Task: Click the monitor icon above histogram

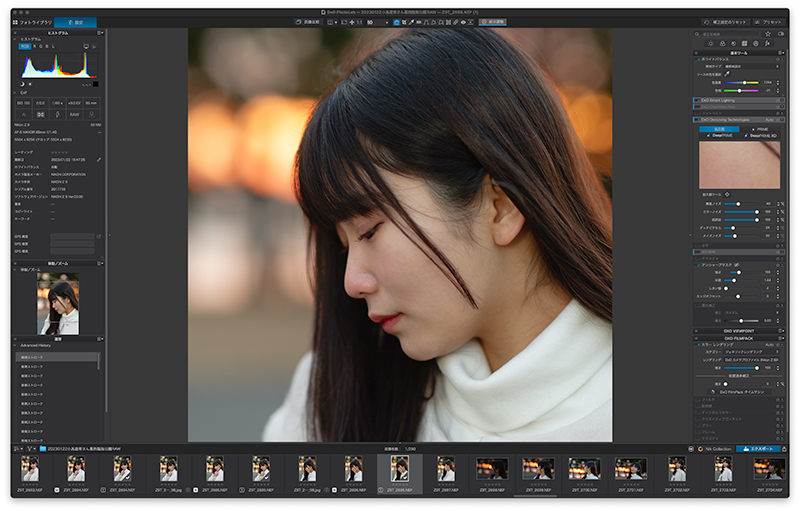Action: (86, 46)
